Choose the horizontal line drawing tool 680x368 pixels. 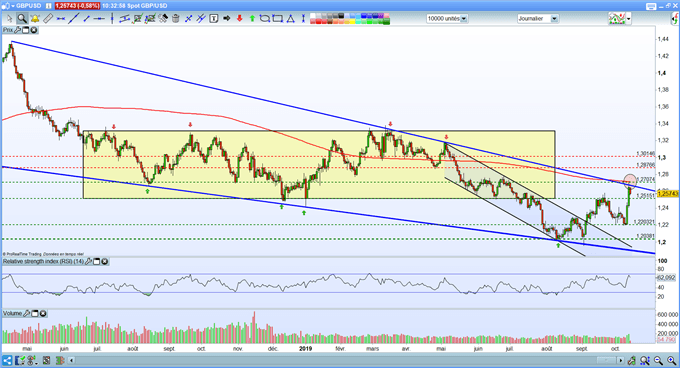[61, 19]
